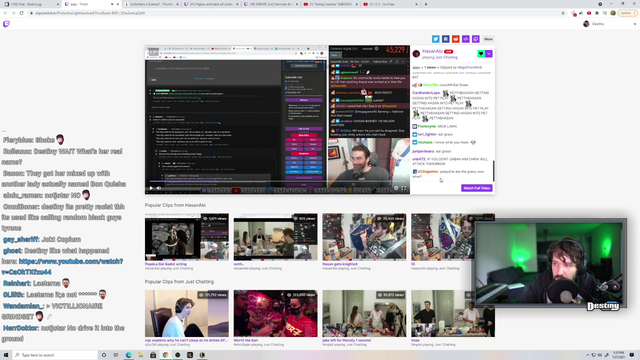Open the Windows notification center
This screenshot has width=640, height=360.
pos(632,355)
